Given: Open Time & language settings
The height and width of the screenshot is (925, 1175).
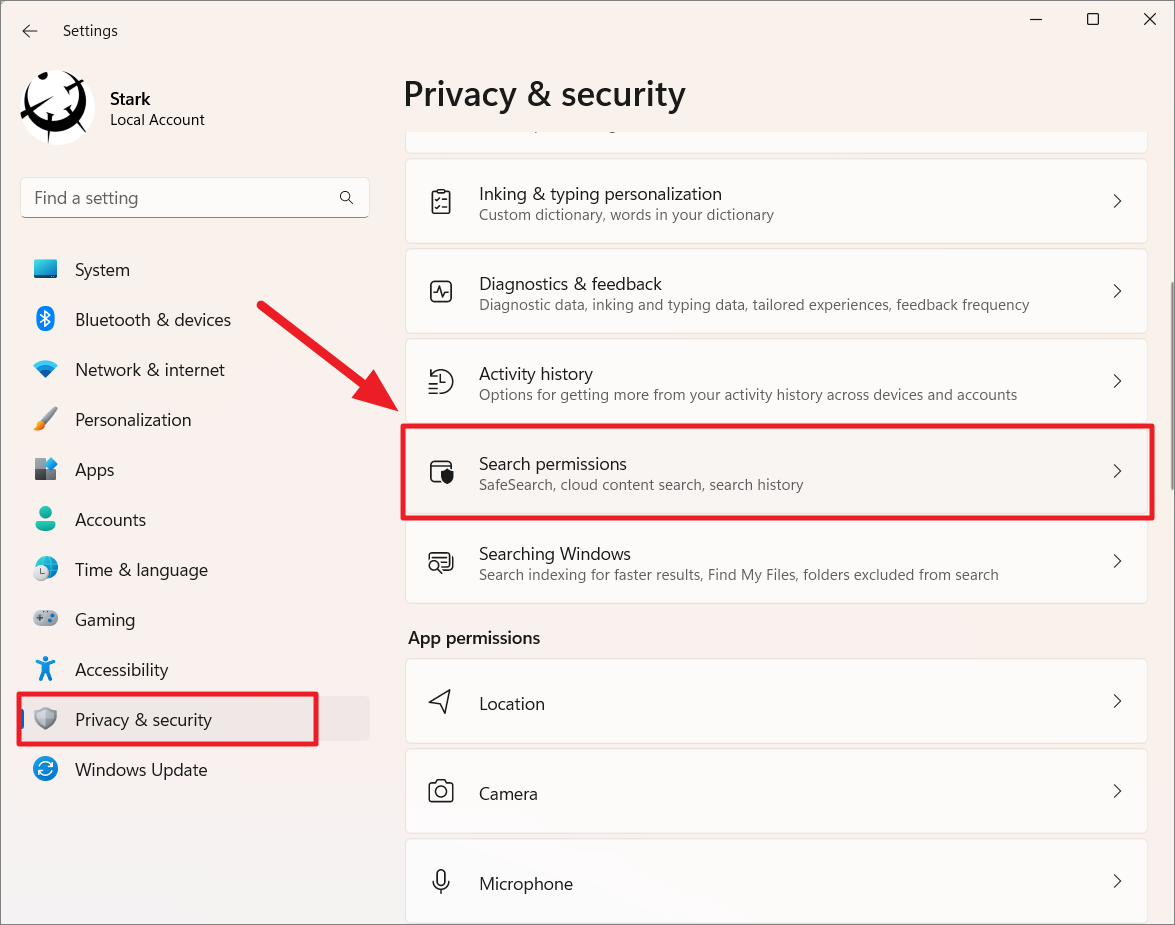Looking at the screenshot, I should [141, 569].
